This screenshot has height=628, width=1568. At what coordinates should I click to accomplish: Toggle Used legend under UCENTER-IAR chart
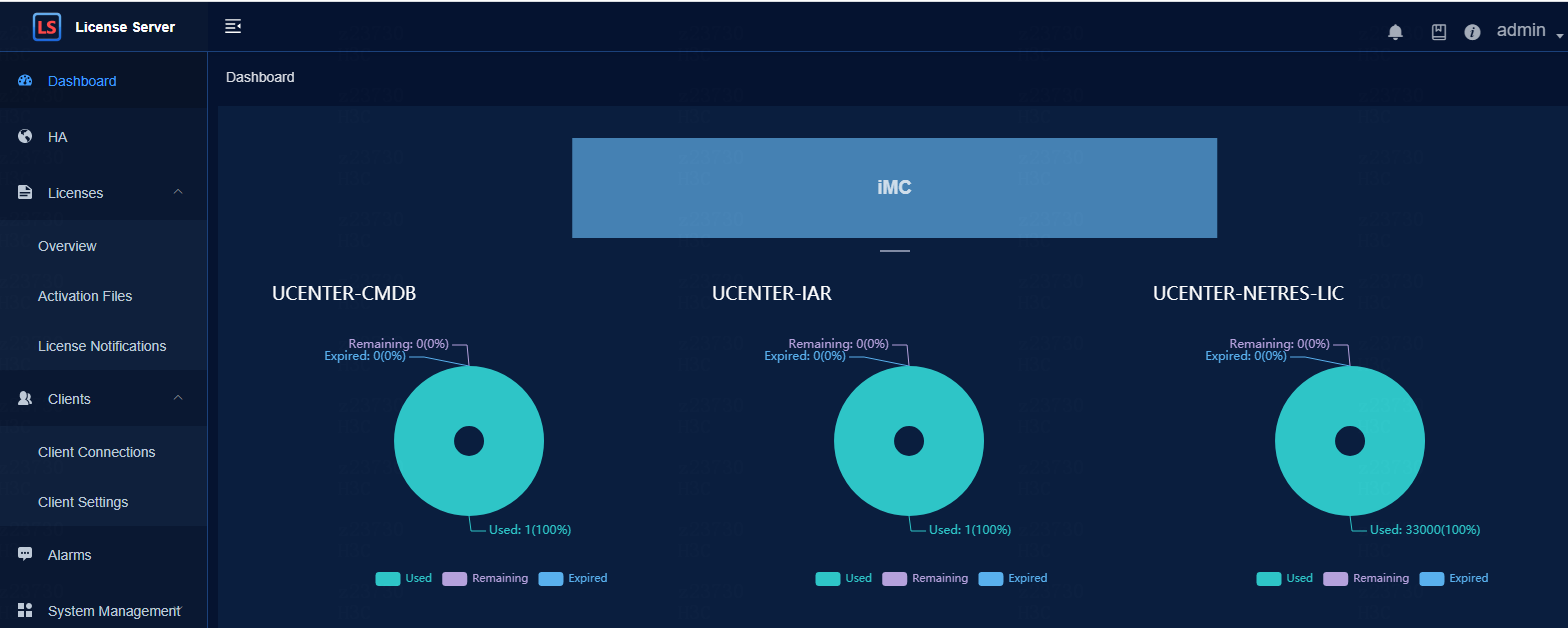(x=844, y=578)
